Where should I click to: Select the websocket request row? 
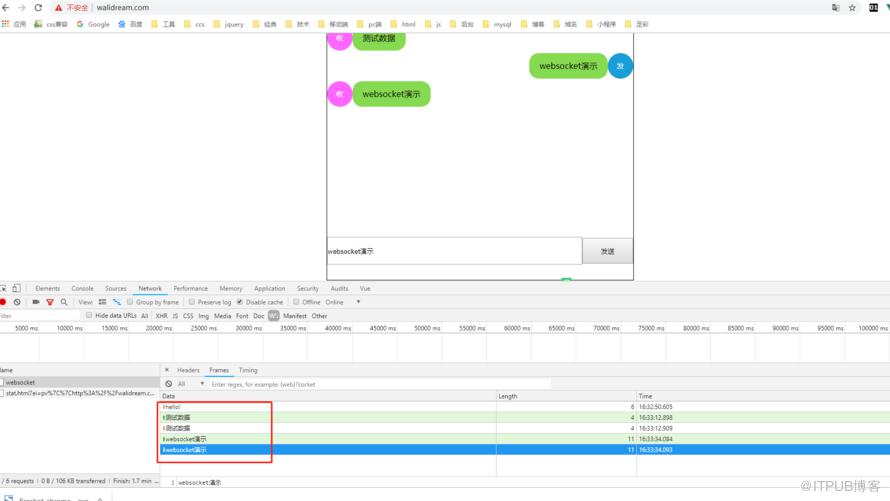point(79,382)
